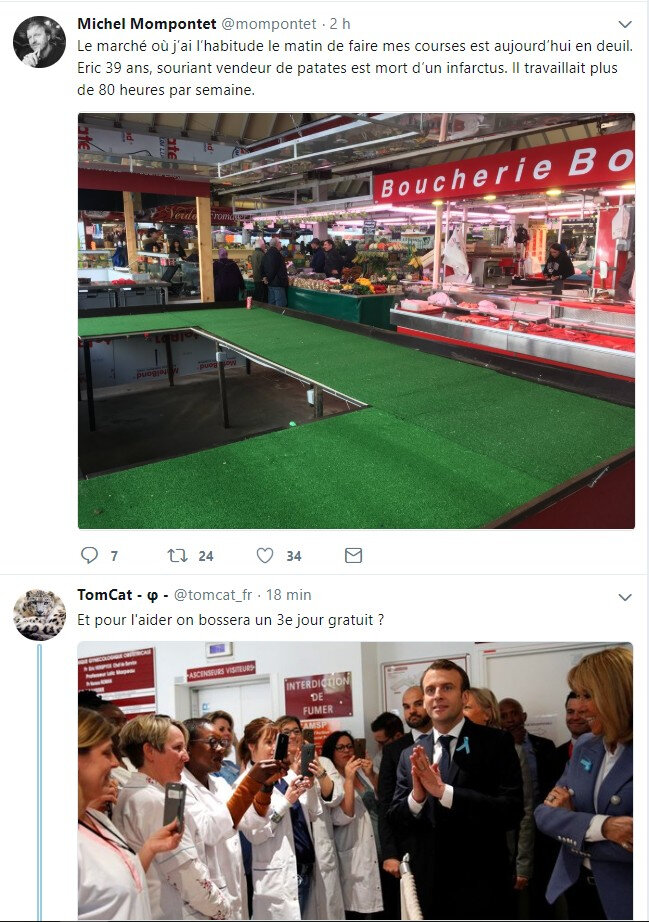This screenshot has height=922, width=649.
Task: Open the @tomcat_fr handle link
Action: click(213, 595)
